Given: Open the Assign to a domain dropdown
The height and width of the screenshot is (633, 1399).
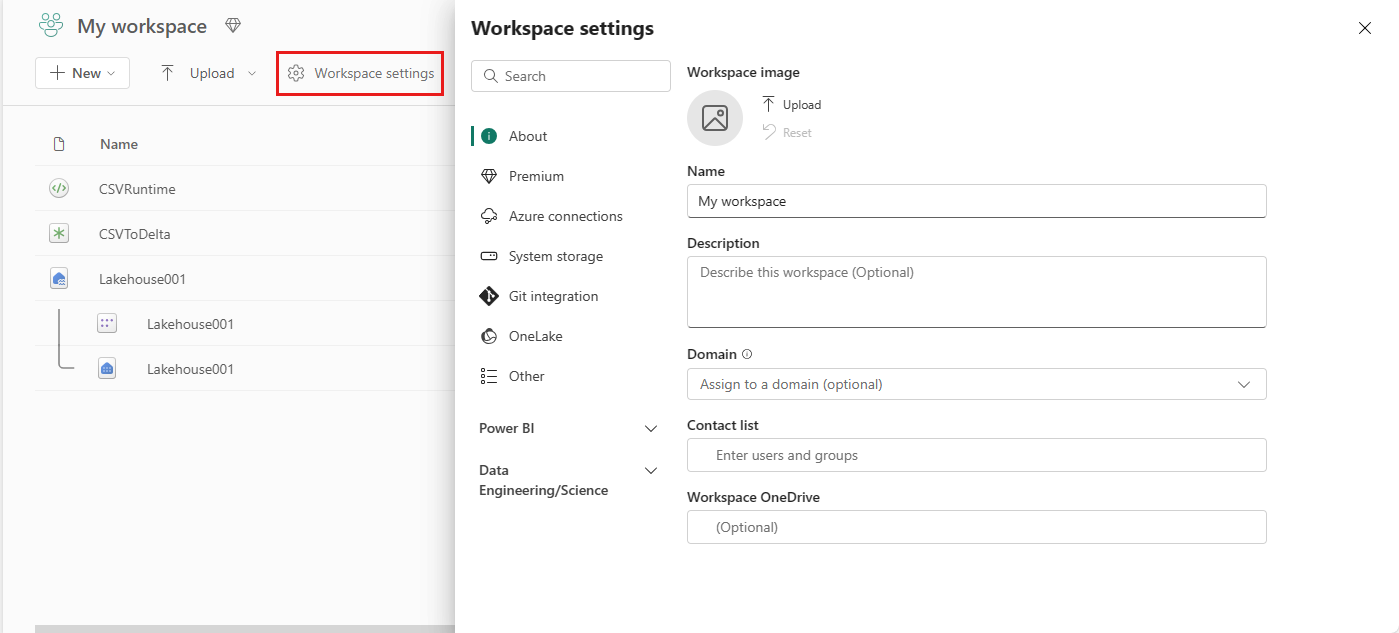Looking at the screenshot, I should click(x=976, y=384).
